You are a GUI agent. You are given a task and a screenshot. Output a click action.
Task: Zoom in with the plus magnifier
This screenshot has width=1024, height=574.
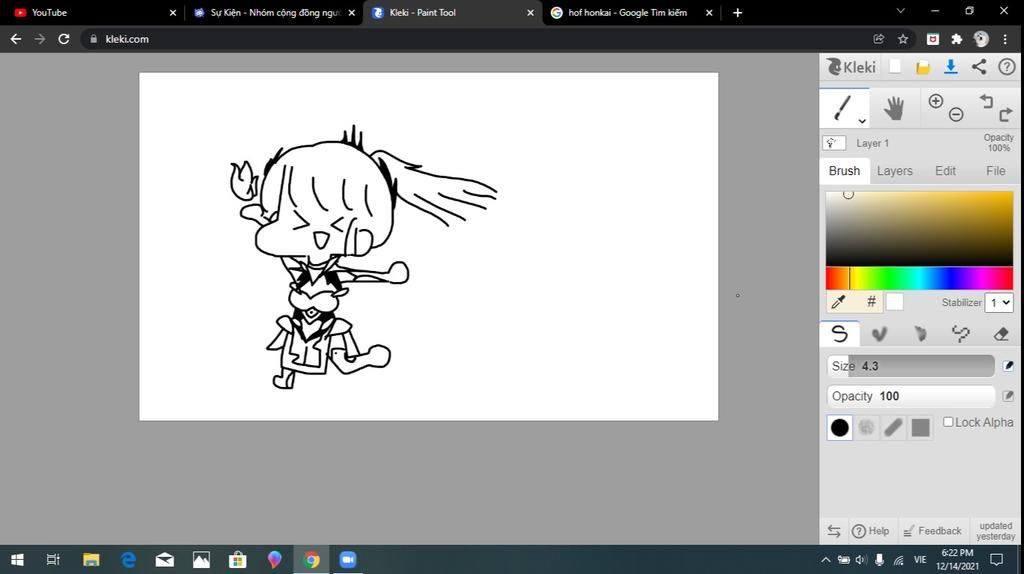click(x=936, y=101)
